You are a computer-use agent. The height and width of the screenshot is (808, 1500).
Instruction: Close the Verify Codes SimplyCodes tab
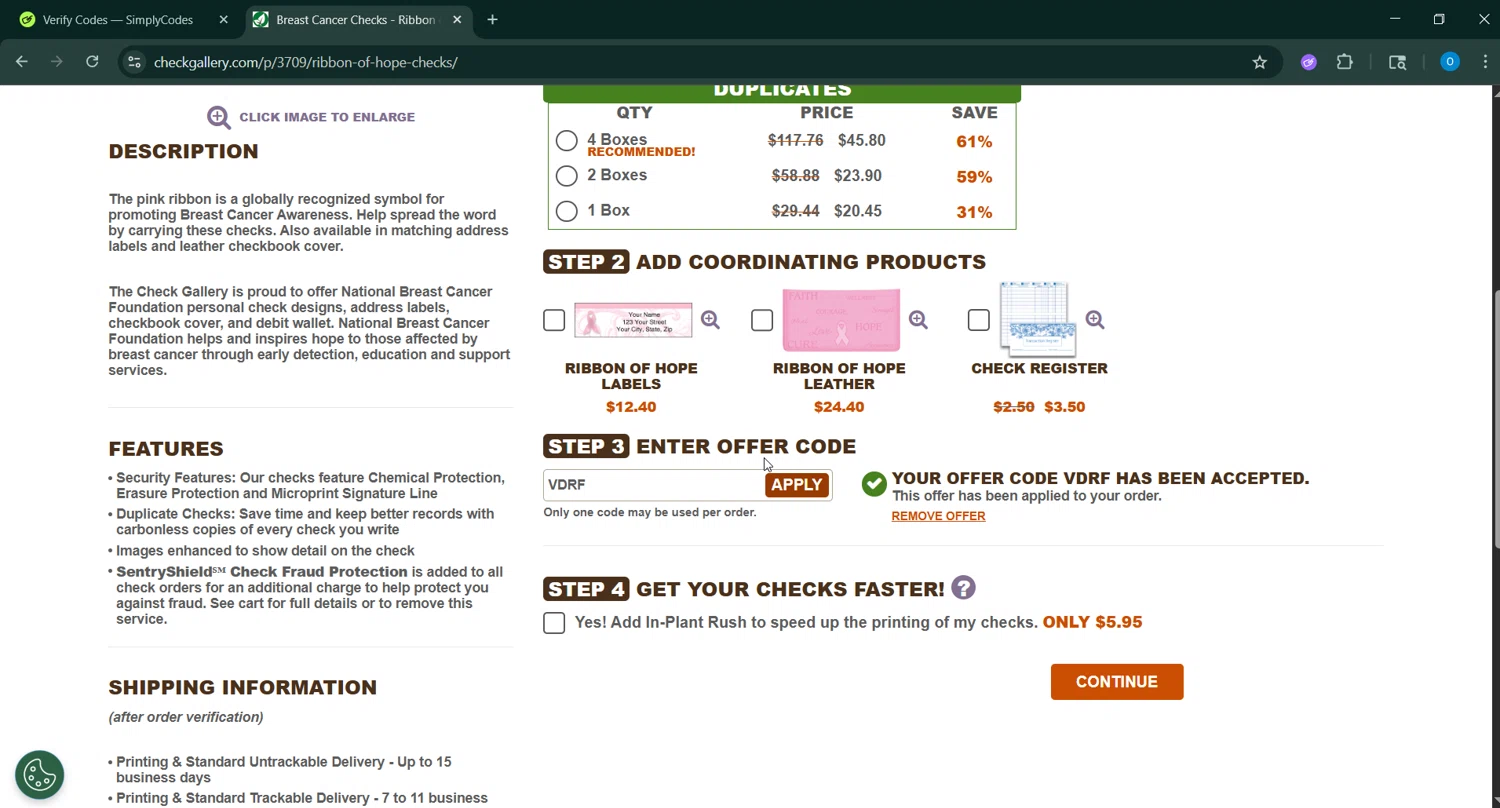[223, 20]
